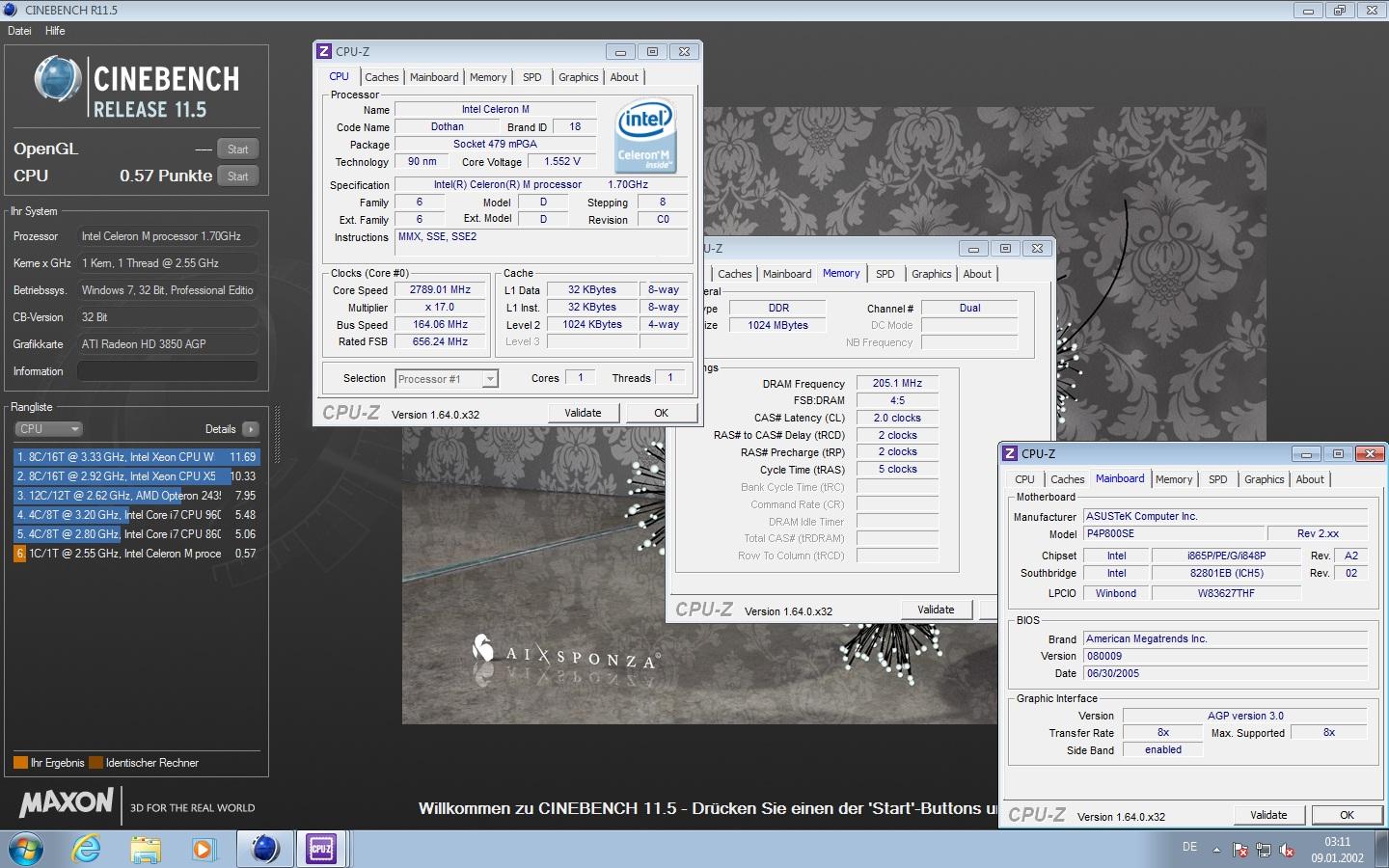1389x868 pixels.
Task: Switch to Mainboard tab in CPU-Z CPU window
Action: click(x=434, y=77)
